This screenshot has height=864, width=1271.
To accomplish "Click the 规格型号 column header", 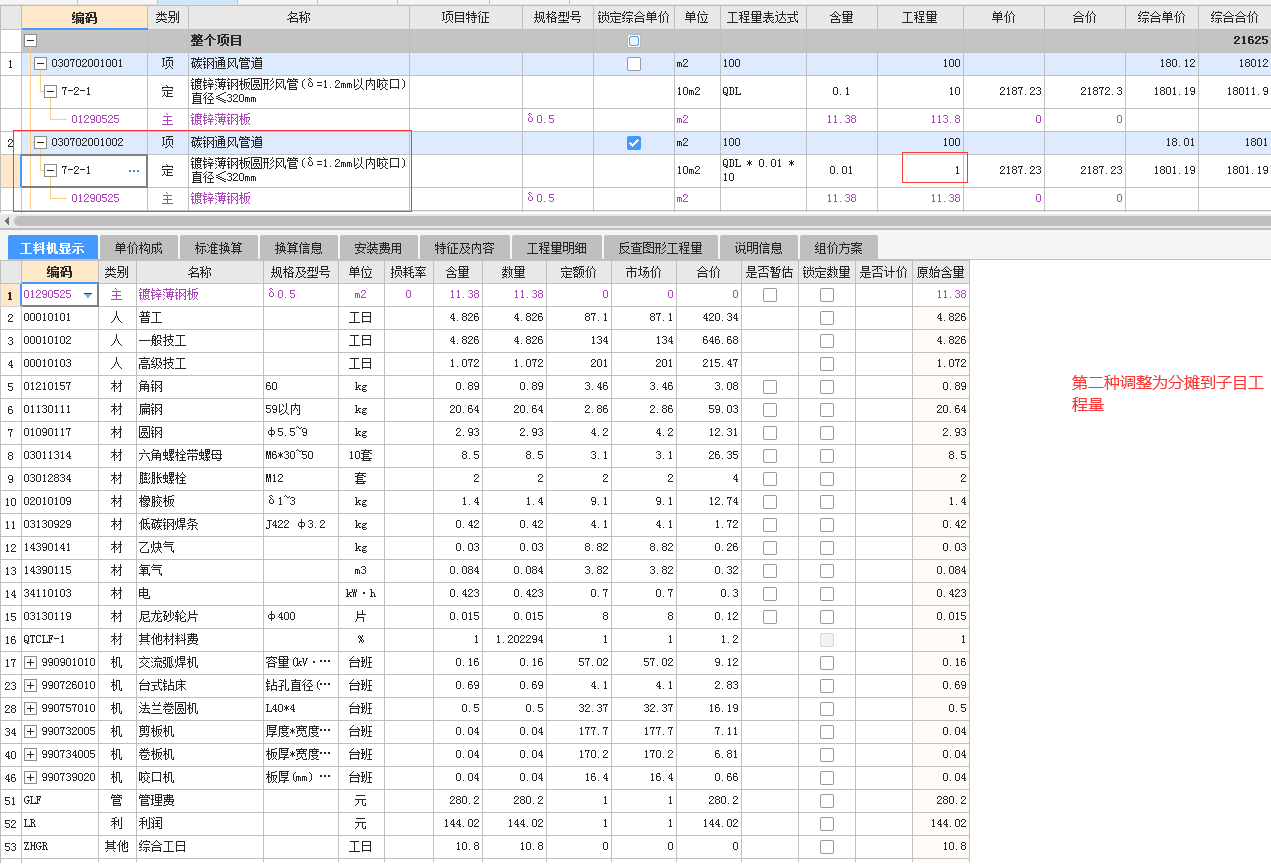I will pyautogui.click(x=557, y=18).
